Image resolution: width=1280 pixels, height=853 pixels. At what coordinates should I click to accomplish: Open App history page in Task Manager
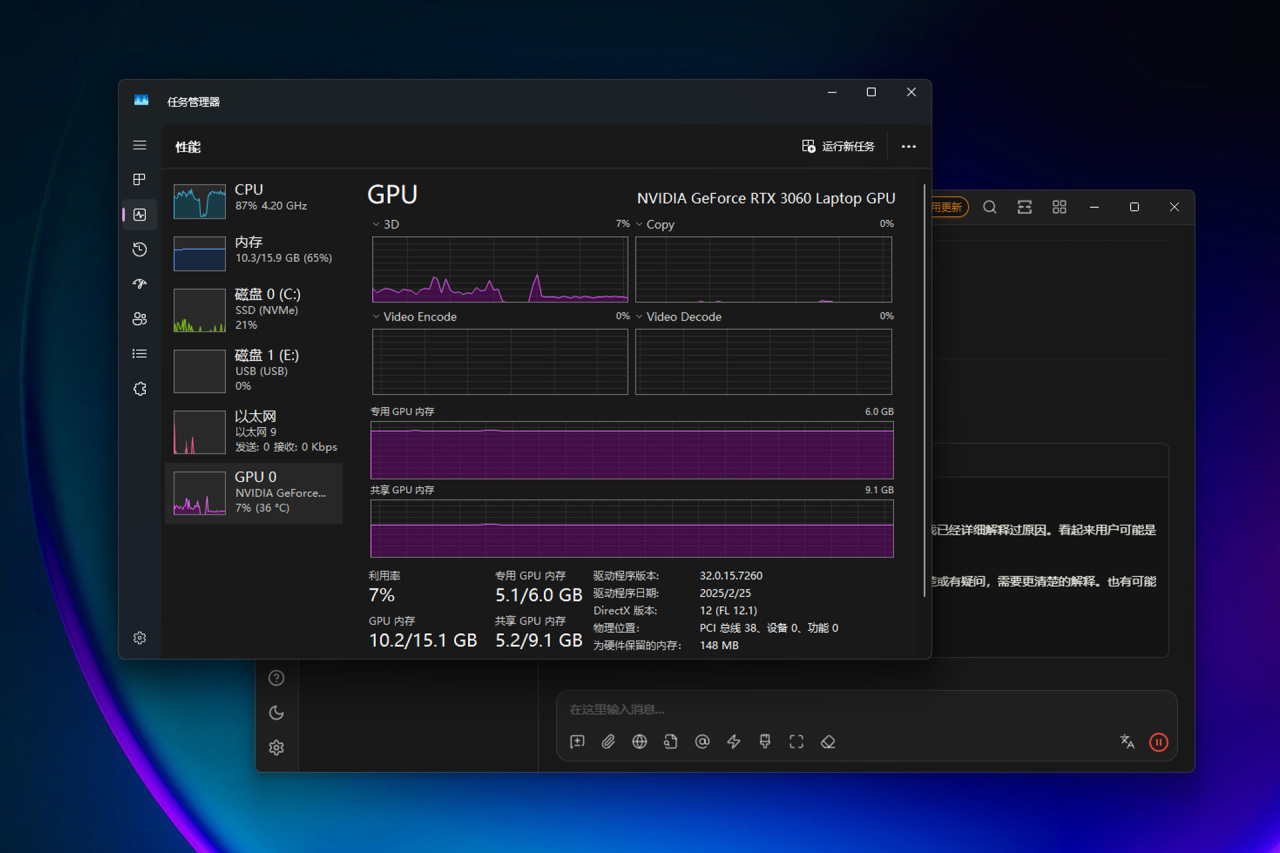pyautogui.click(x=140, y=249)
